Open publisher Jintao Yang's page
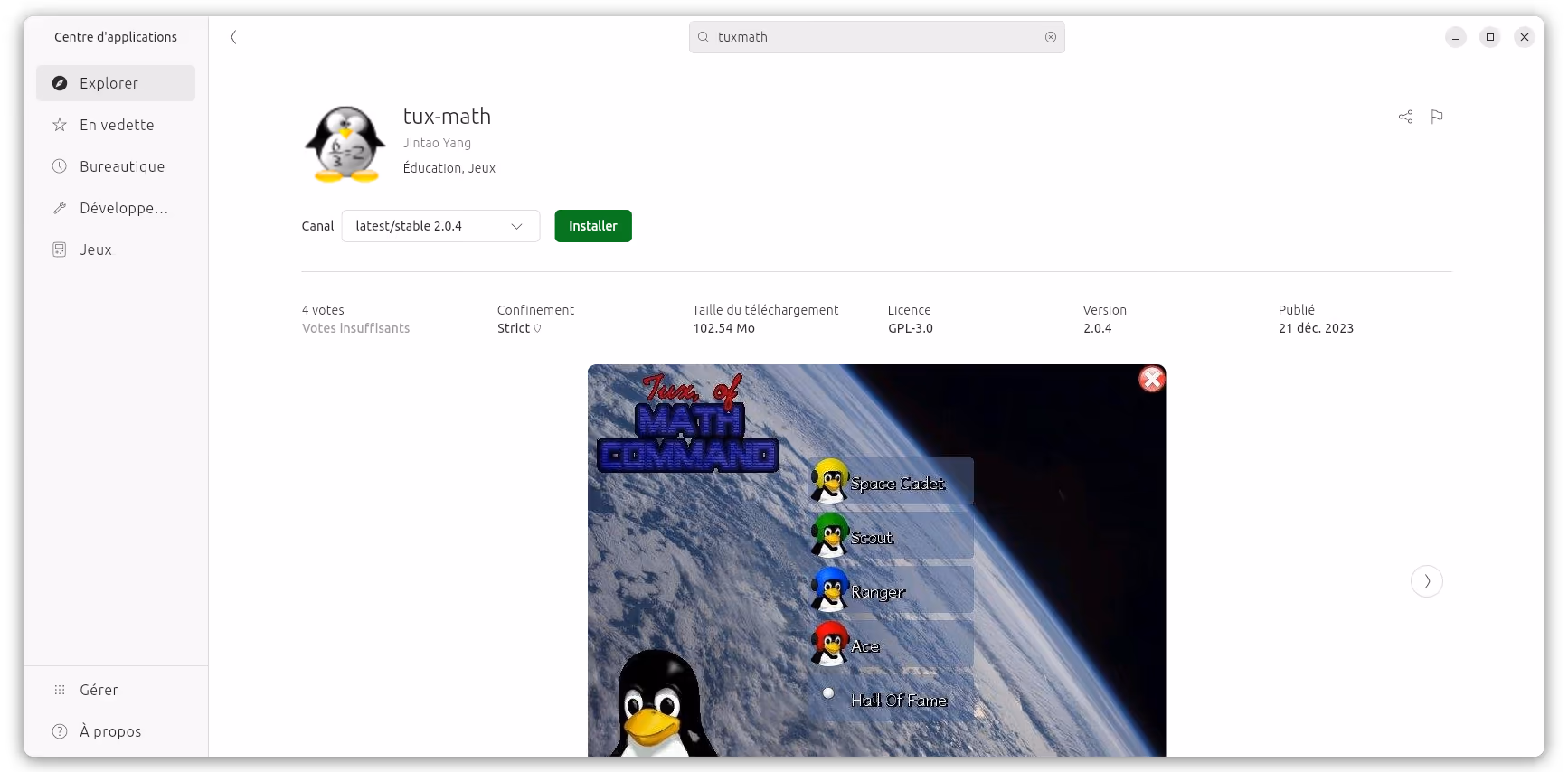 (437, 143)
